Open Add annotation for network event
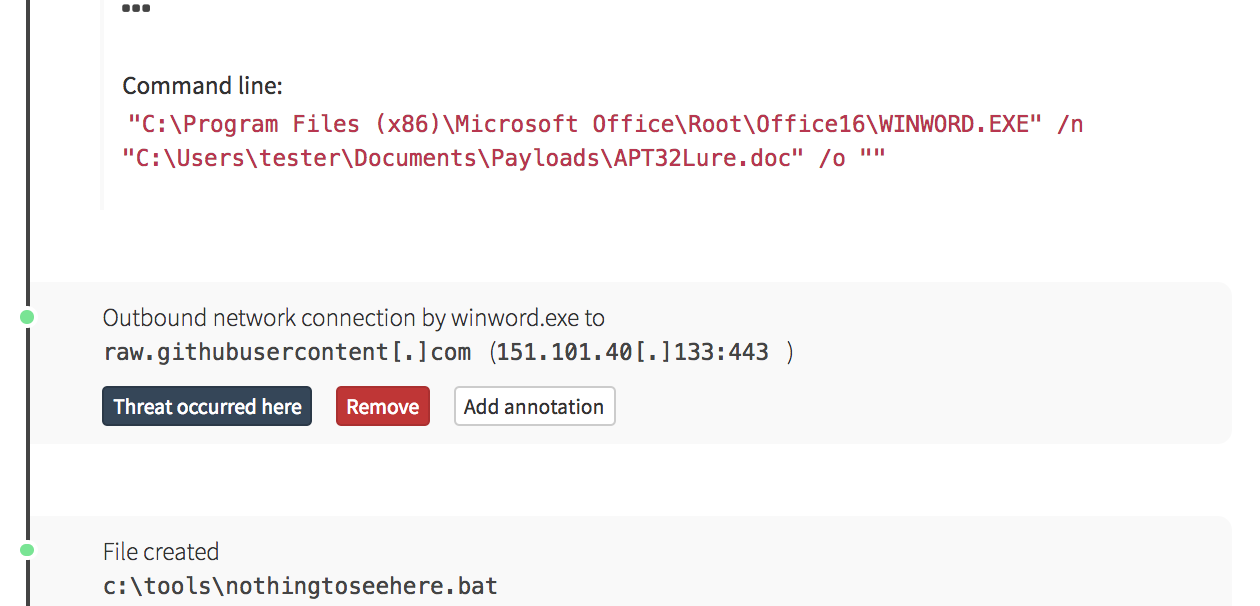 [x=534, y=407]
